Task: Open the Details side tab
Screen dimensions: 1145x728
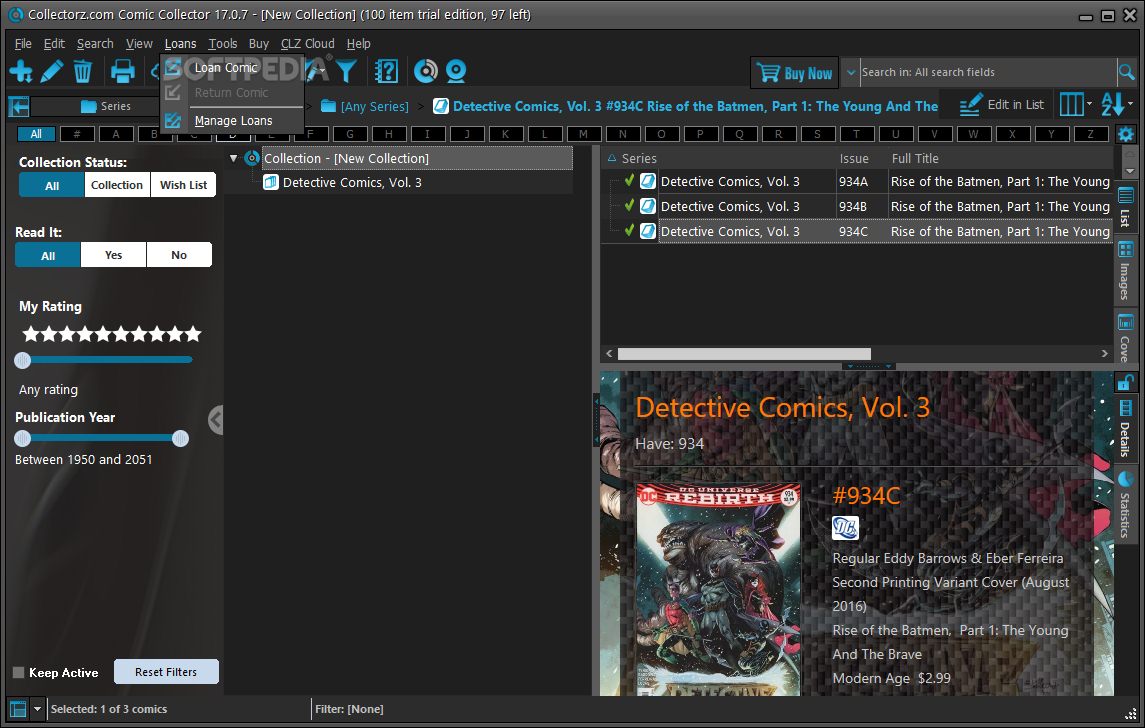Action: pos(1125,429)
